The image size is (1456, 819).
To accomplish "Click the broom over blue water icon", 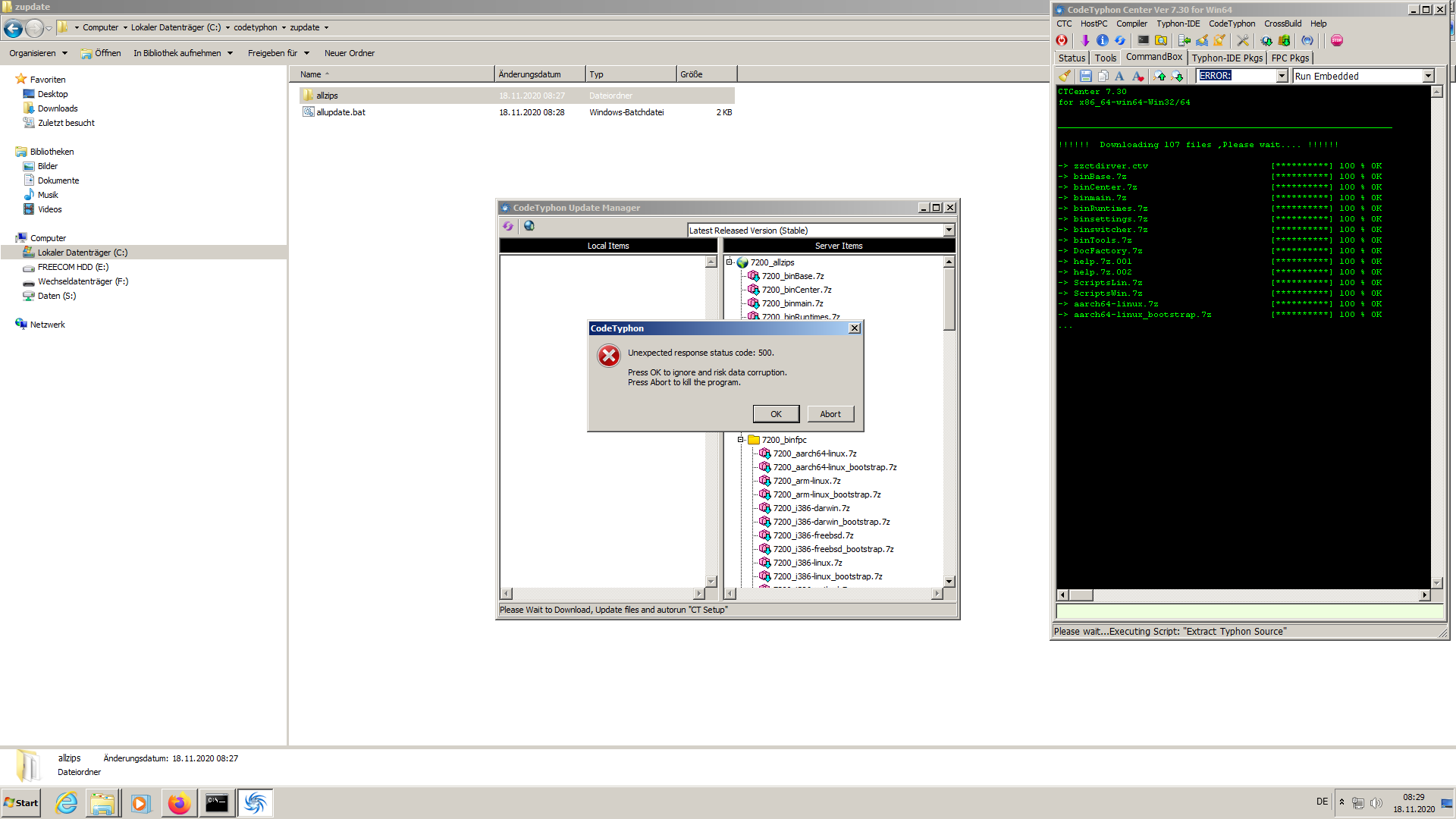I will tap(1202, 41).
